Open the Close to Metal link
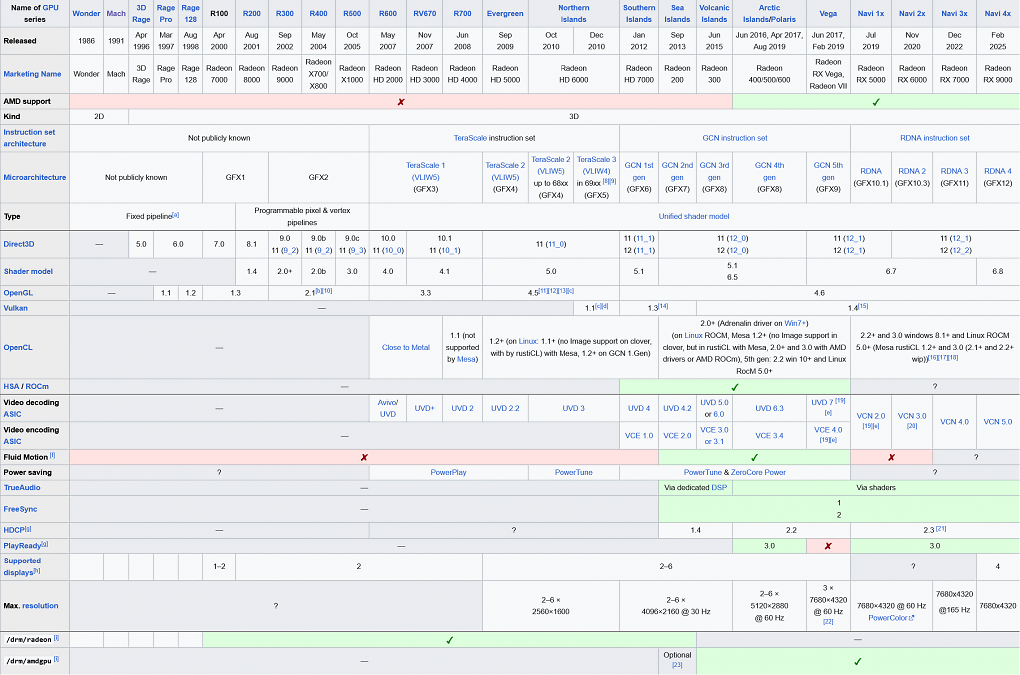Screen dimensions: 1020x675 405,348
